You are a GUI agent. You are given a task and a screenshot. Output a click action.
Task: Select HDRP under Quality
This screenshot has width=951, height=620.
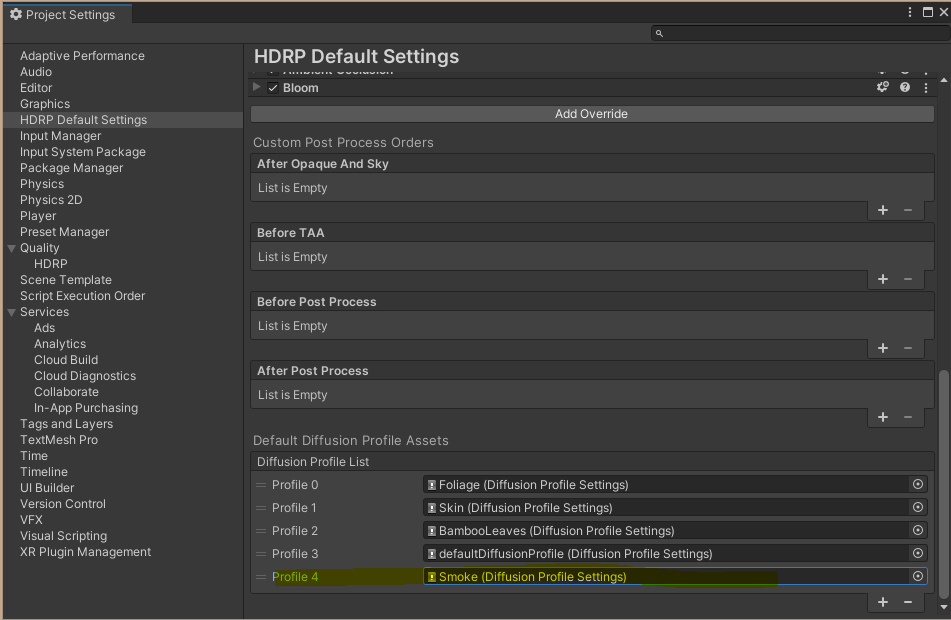(x=51, y=264)
